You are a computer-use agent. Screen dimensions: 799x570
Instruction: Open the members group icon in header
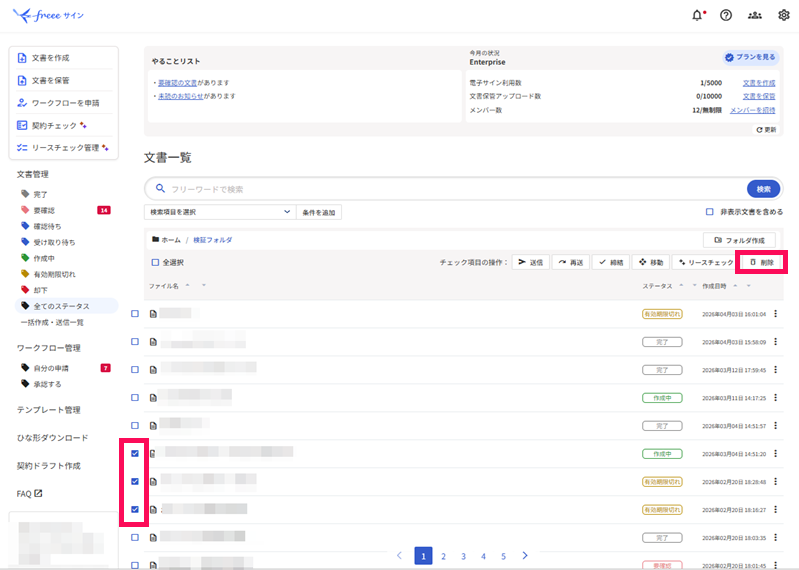tap(755, 15)
